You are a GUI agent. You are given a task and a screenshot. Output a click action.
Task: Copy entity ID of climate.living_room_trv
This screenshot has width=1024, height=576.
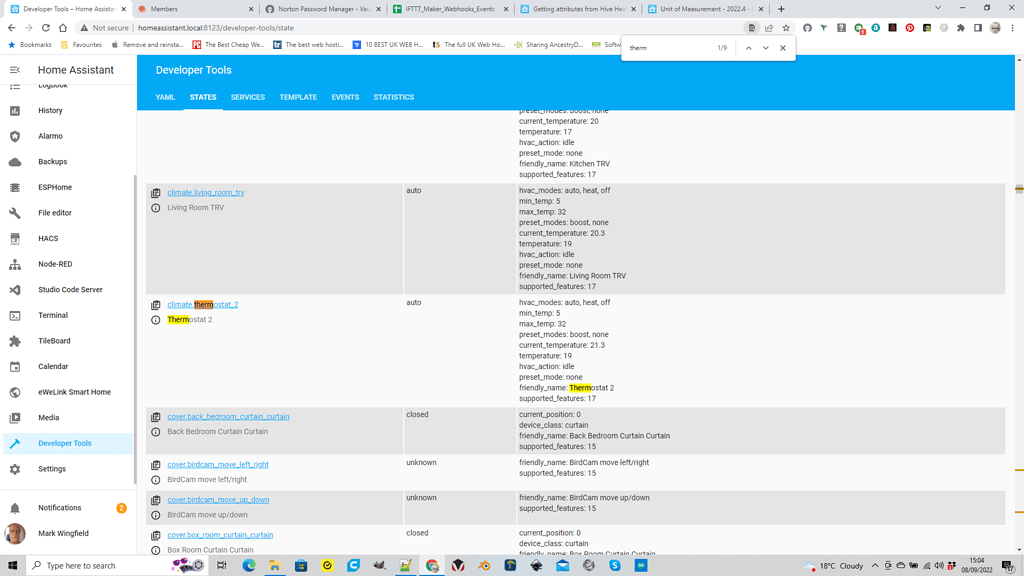[154, 192]
